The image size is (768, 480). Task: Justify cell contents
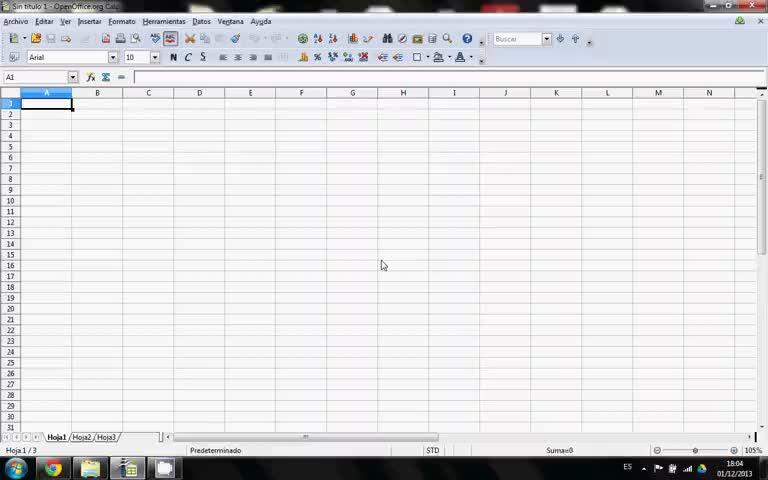268,57
